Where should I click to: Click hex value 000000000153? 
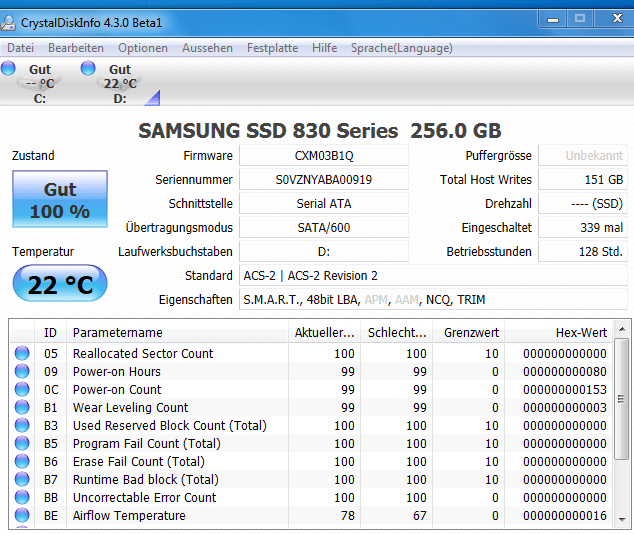[x=565, y=390]
